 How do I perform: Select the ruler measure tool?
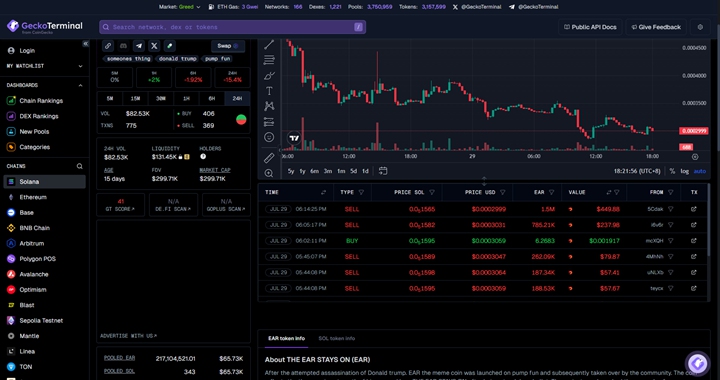pyautogui.click(x=269, y=158)
